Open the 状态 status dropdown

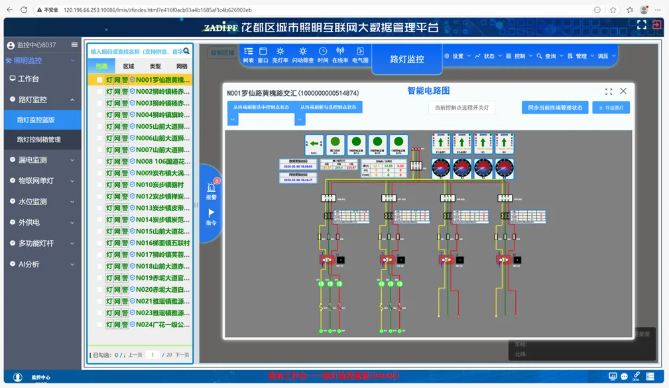488,56
